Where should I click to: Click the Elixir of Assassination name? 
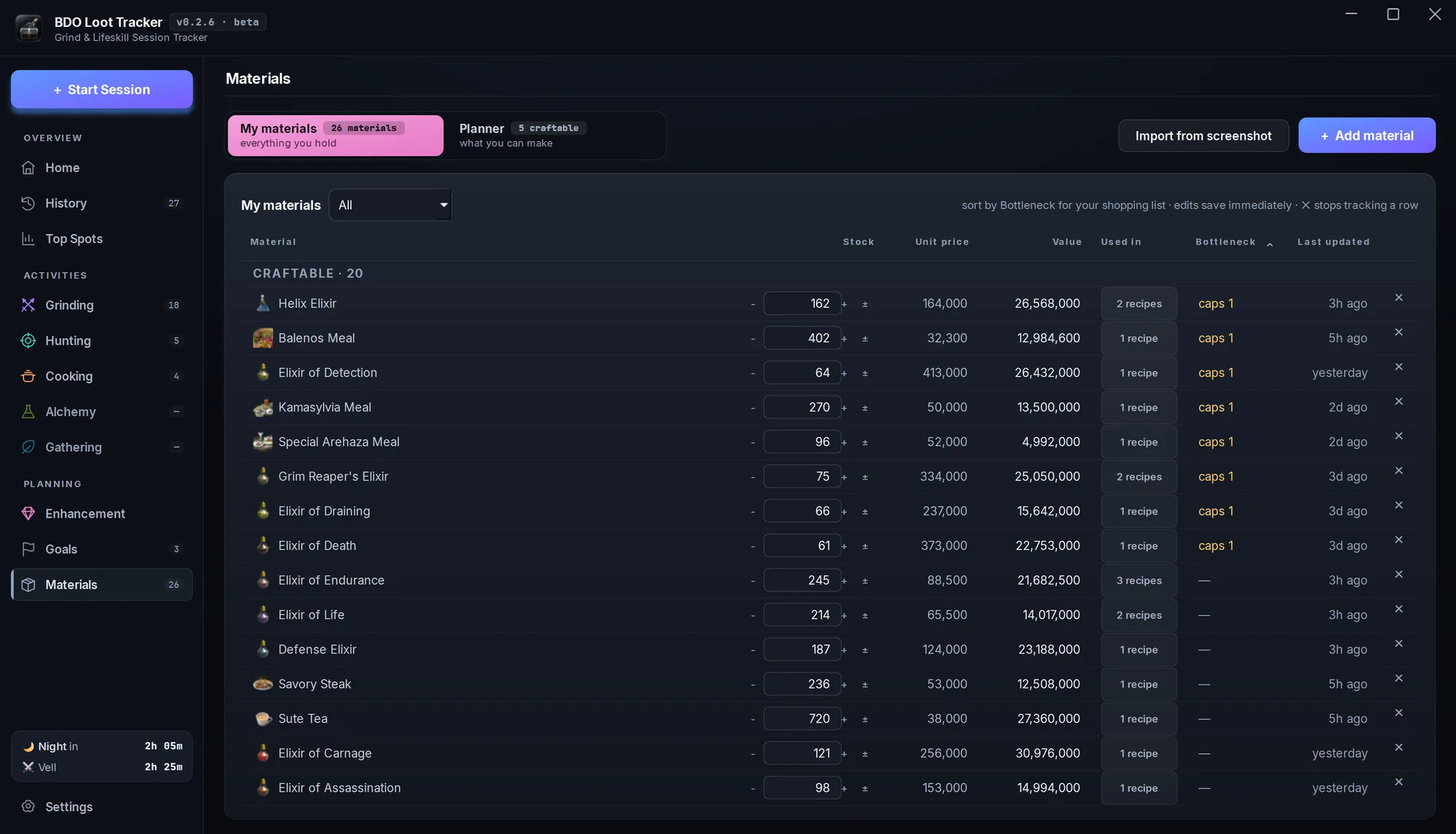tap(339, 788)
